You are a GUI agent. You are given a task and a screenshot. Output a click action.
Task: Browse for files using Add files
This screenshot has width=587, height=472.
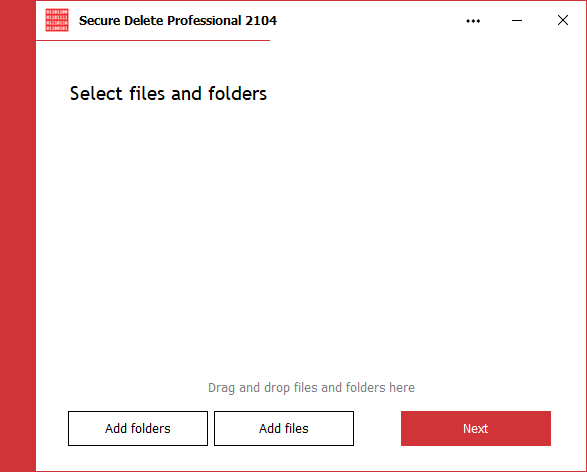click(284, 429)
